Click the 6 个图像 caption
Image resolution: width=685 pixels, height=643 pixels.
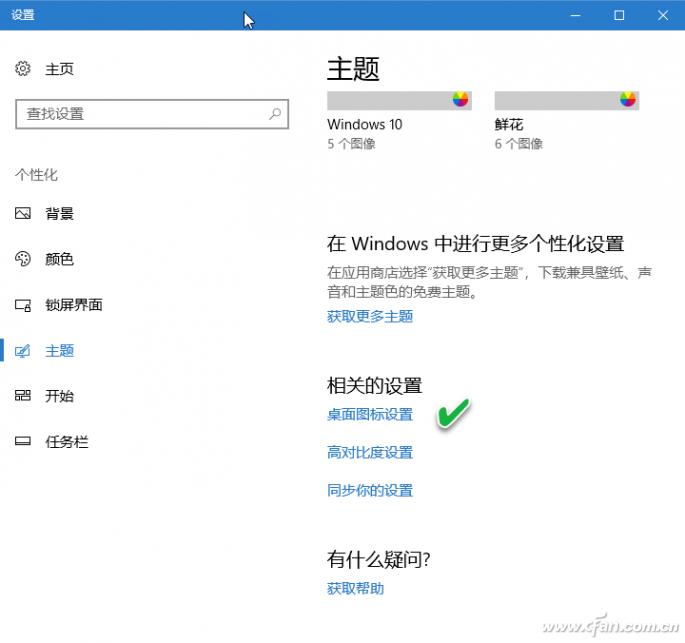tap(519, 144)
